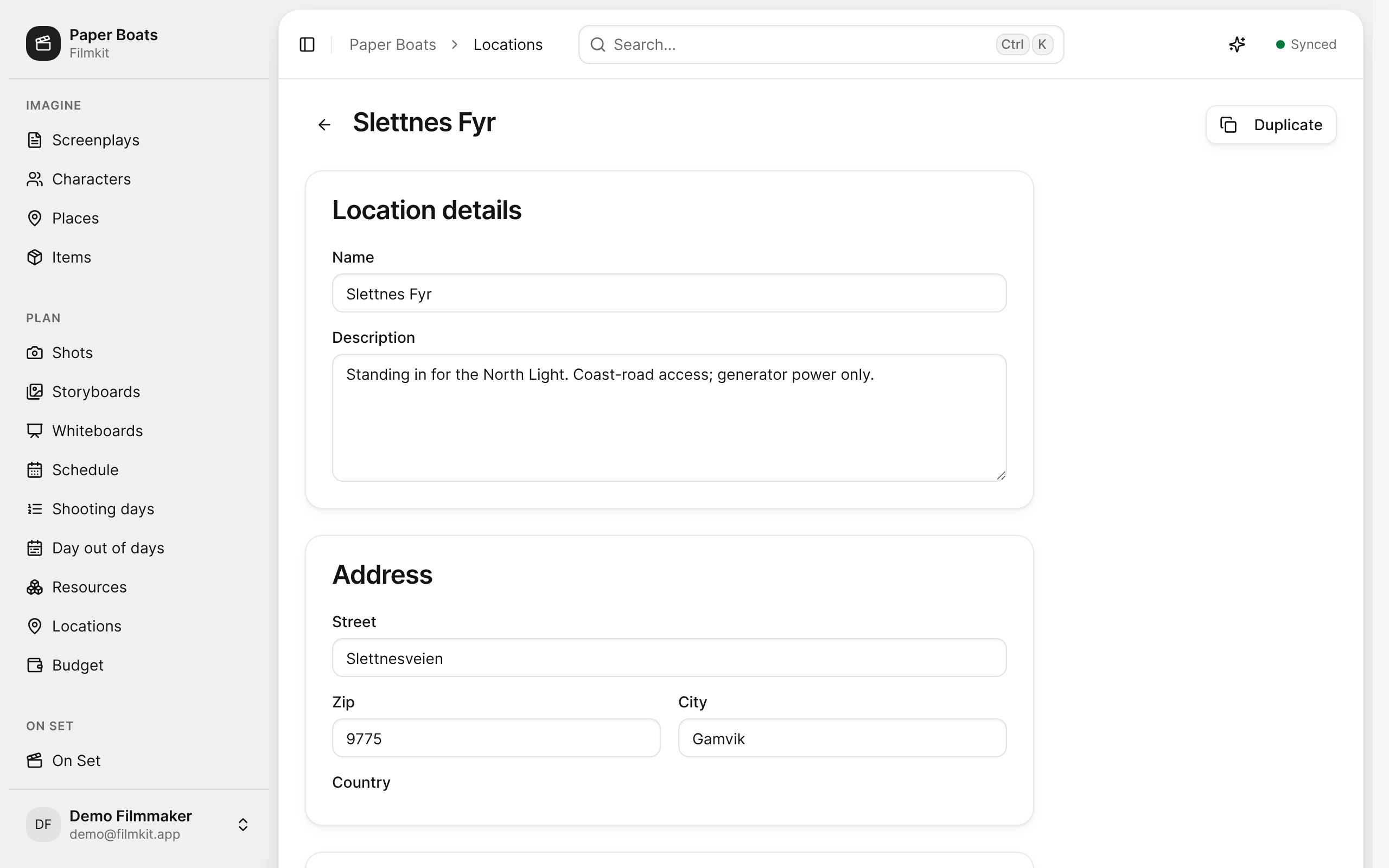Open Screenplays in the sidebar
This screenshot has height=868, width=1389.
(x=139, y=140)
